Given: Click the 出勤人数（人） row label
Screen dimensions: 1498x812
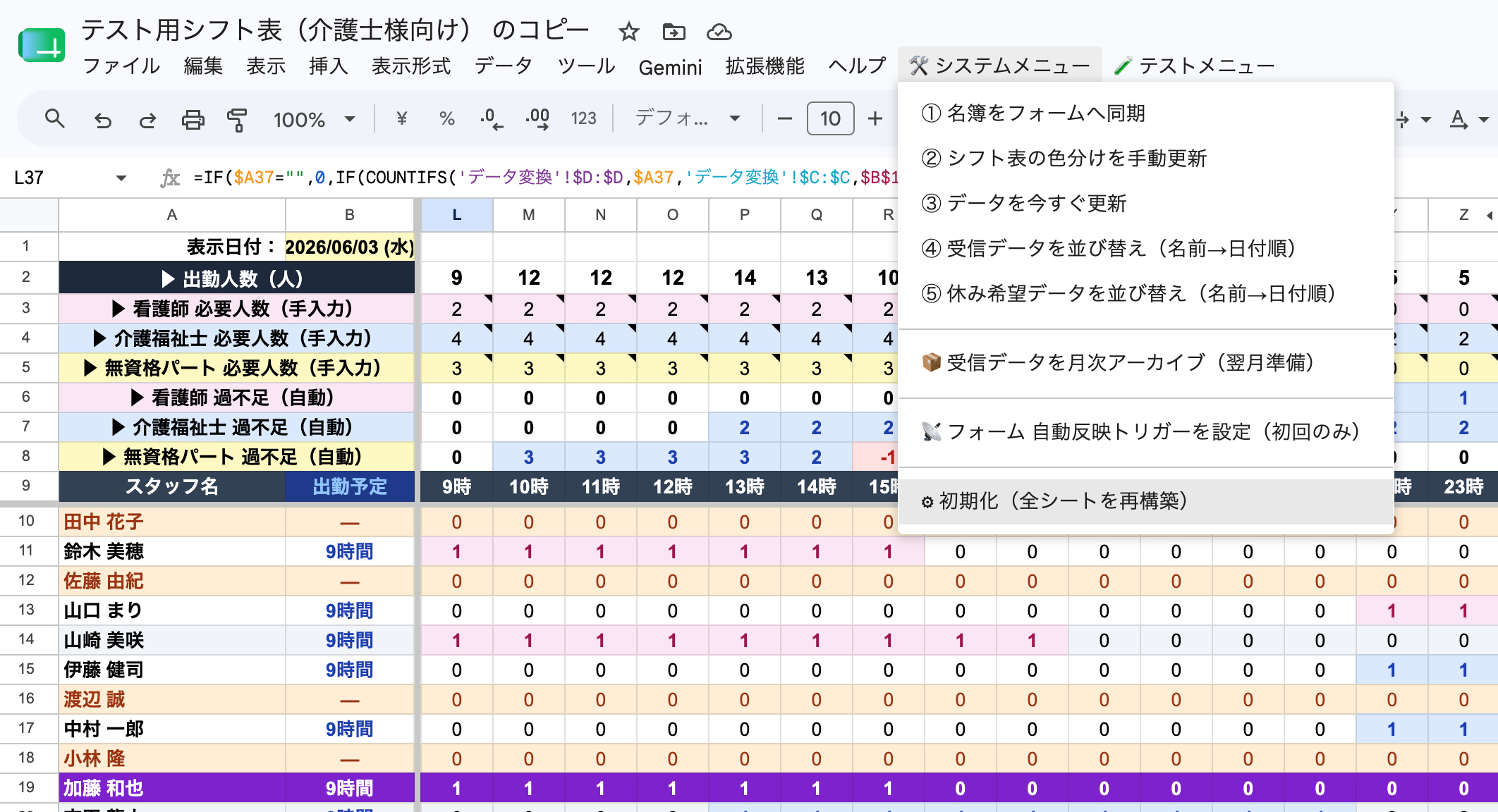Looking at the screenshot, I should tap(236, 278).
